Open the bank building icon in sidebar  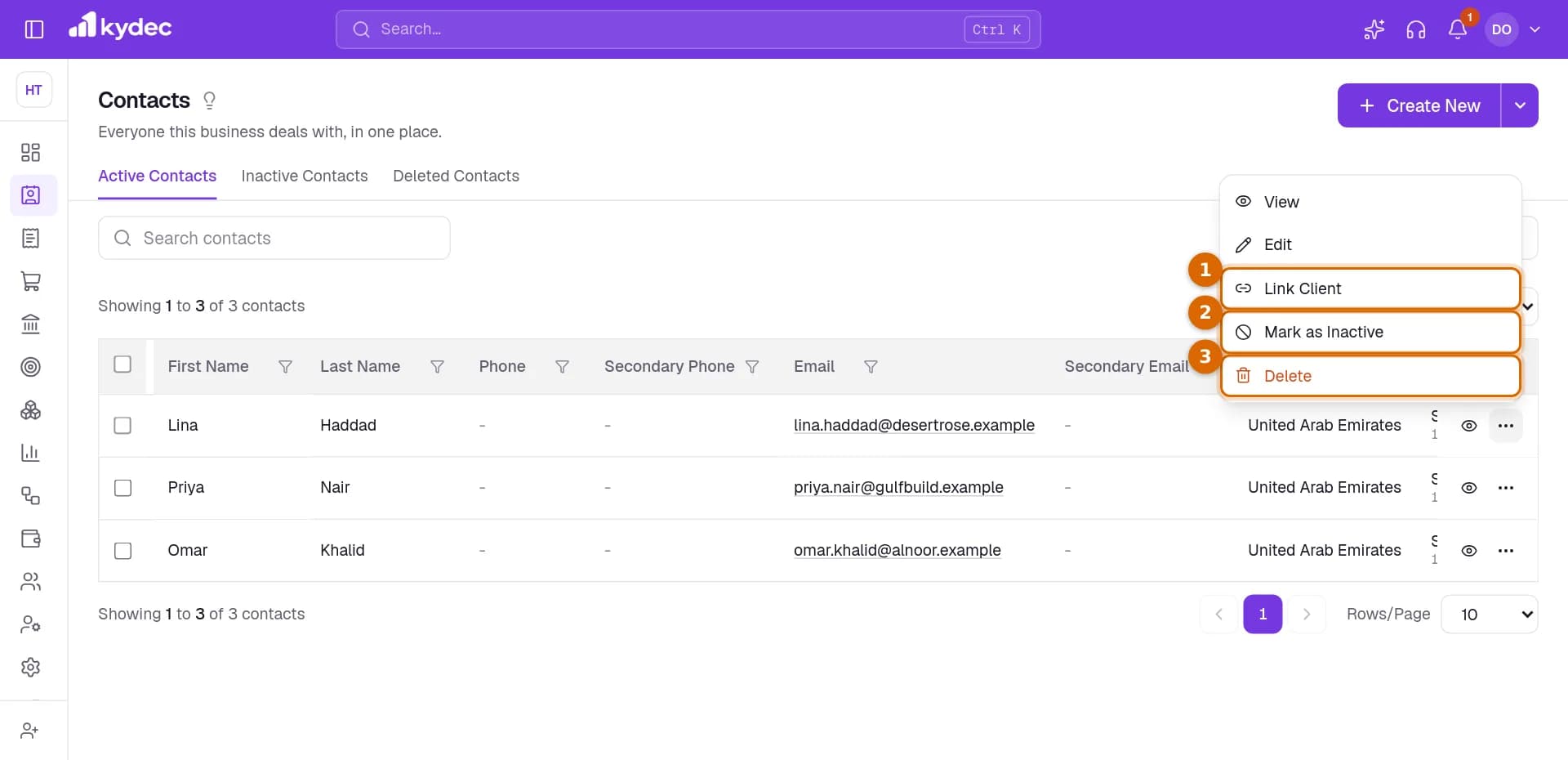tap(31, 324)
